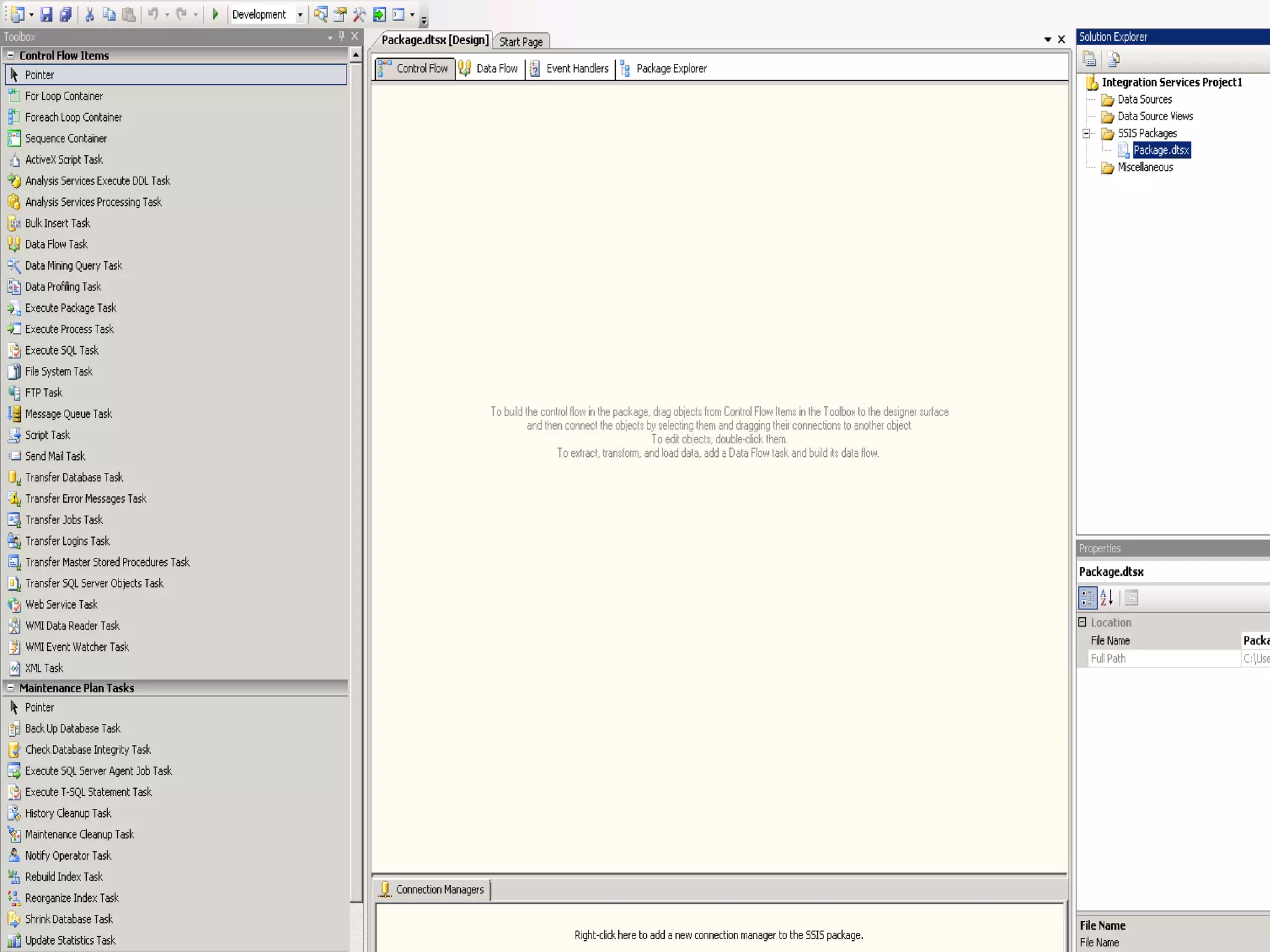
Task: Select the Script Task toolbox item
Action: click(x=47, y=435)
